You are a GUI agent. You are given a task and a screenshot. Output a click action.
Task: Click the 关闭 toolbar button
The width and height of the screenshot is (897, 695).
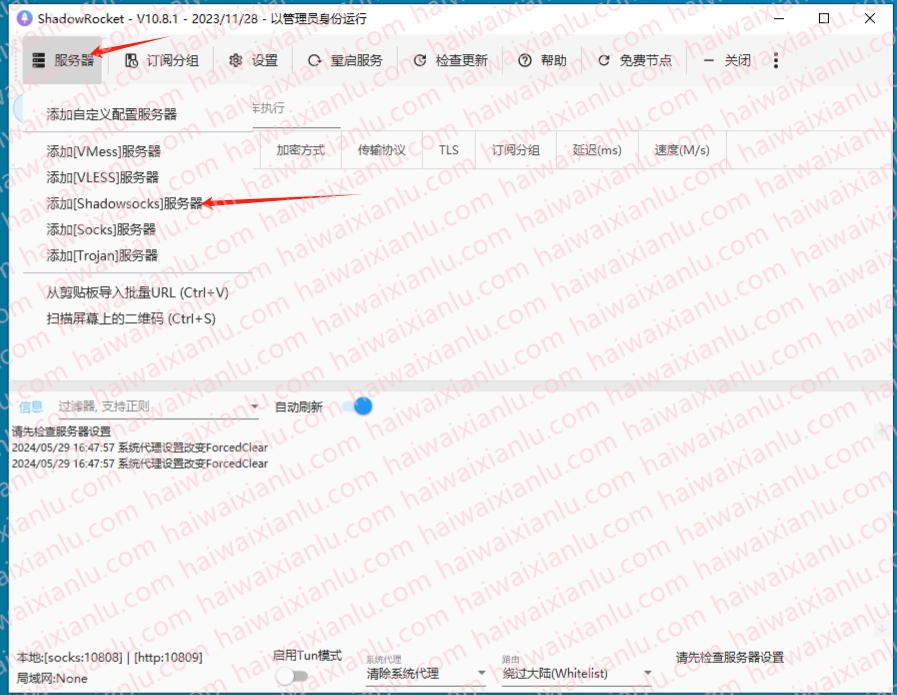[x=727, y=60]
